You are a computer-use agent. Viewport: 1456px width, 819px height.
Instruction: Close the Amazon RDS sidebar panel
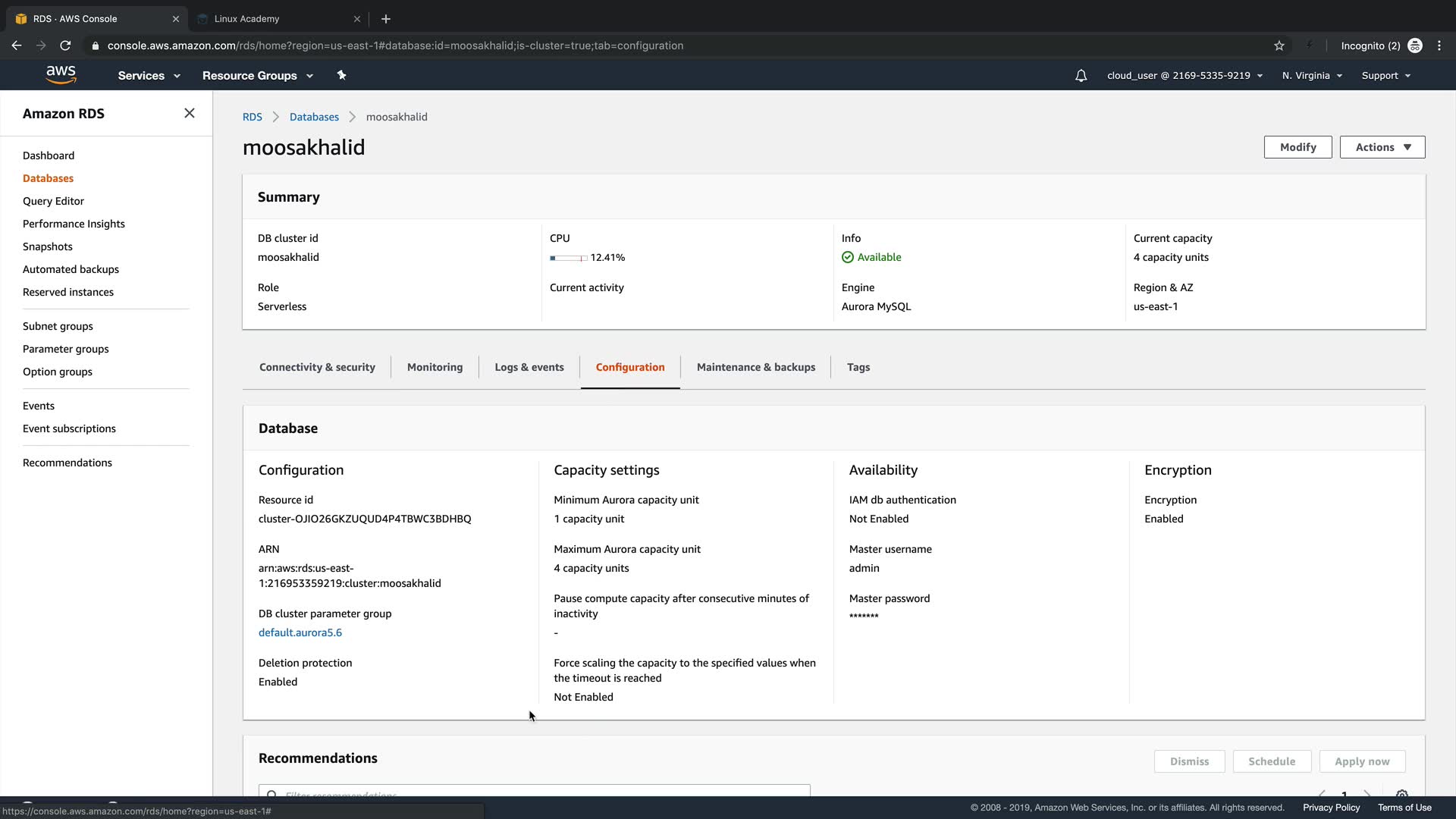tap(190, 113)
